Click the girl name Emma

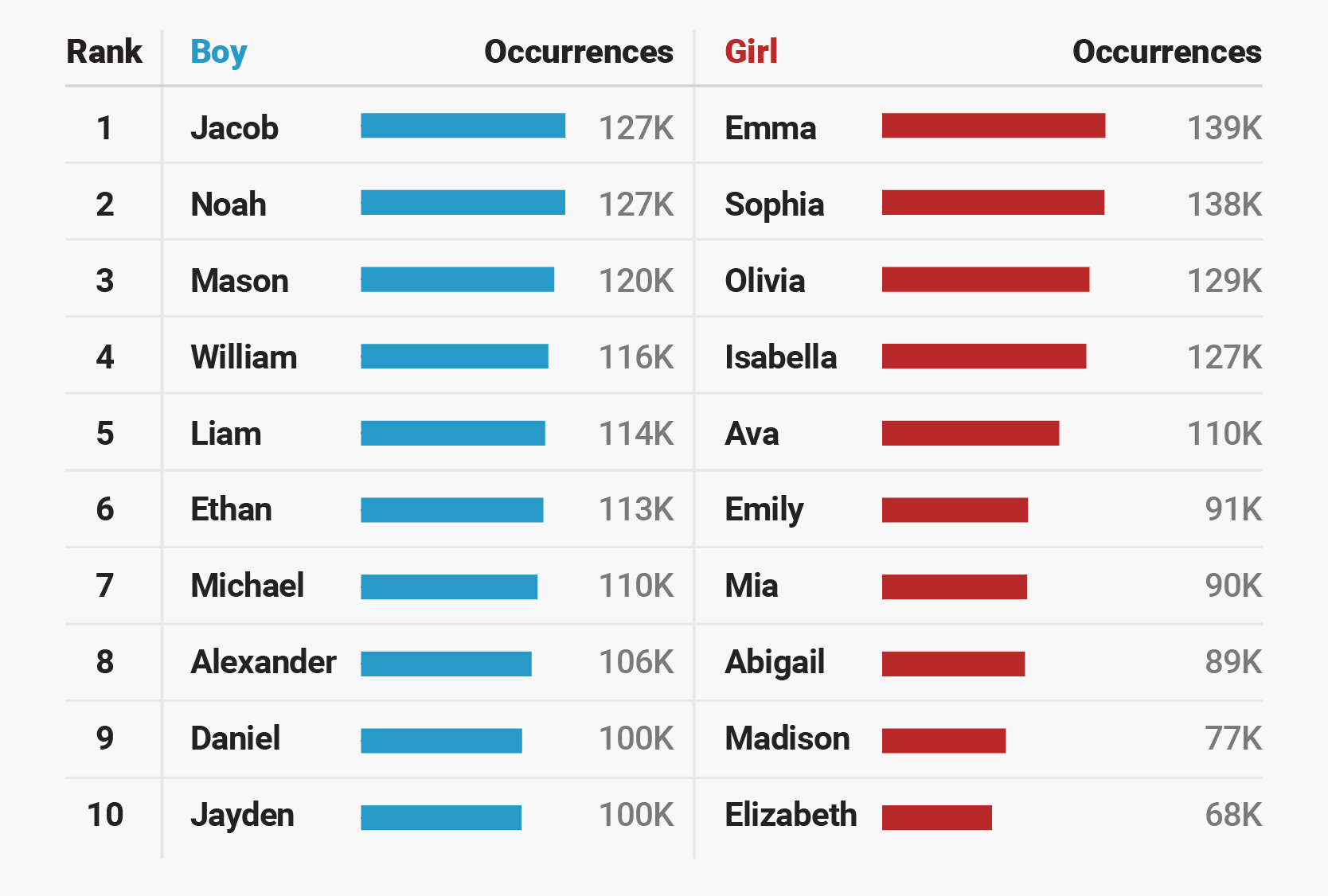[x=770, y=128]
